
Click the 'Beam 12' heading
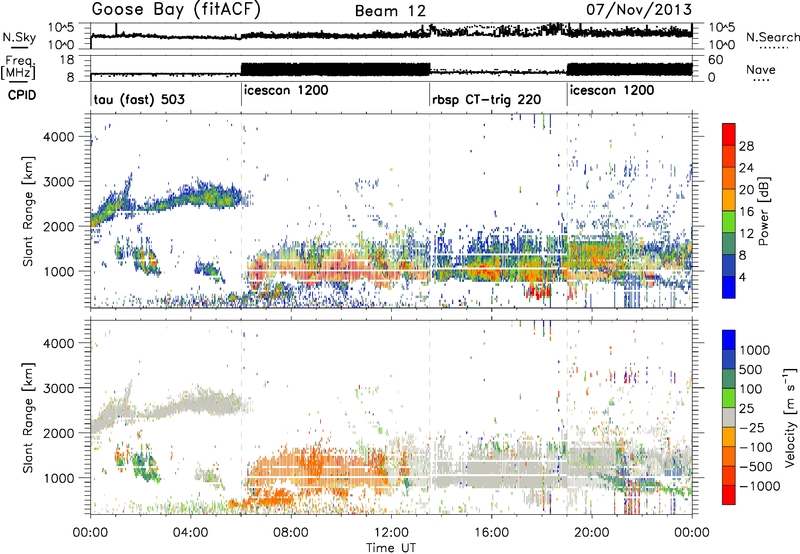click(x=390, y=11)
